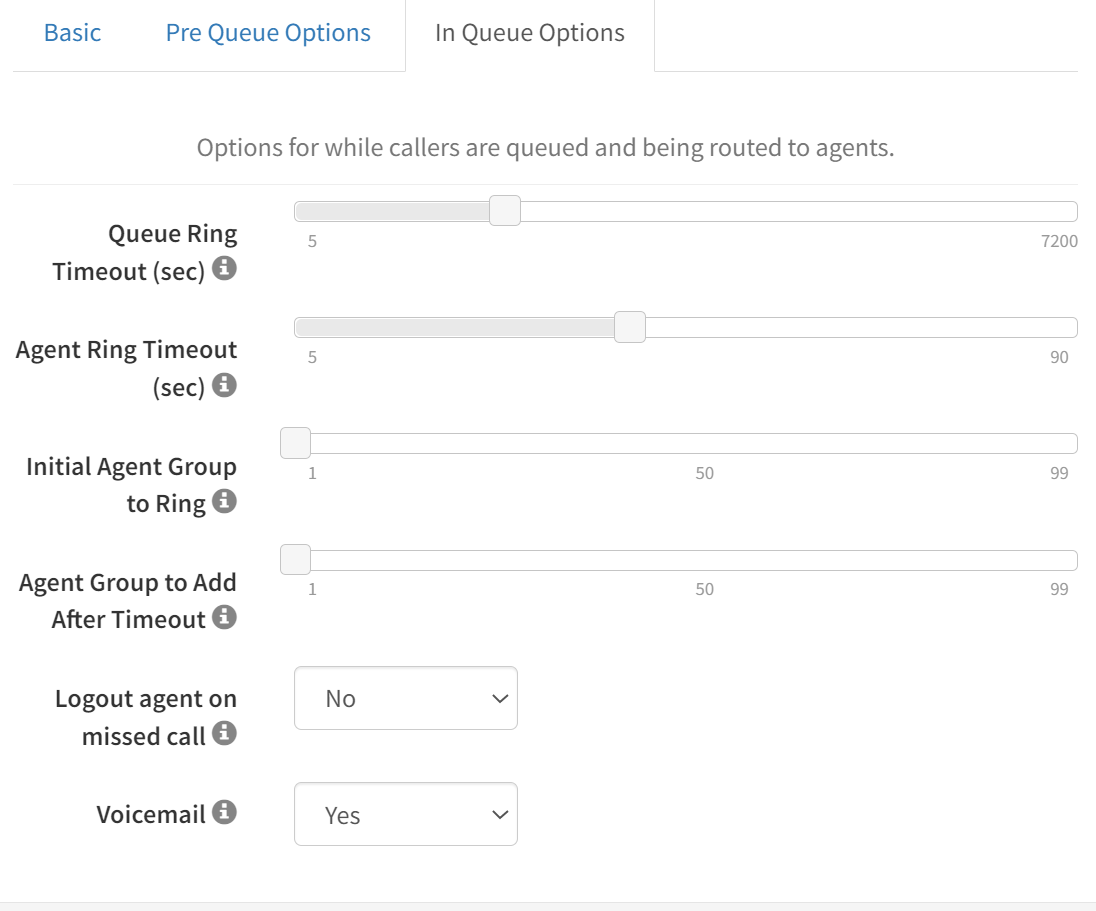This screenshot has height=911, width=1096.
Task: Click the 50 midpoint label under Initial Agent Group slider
Action: click(705, 473)
